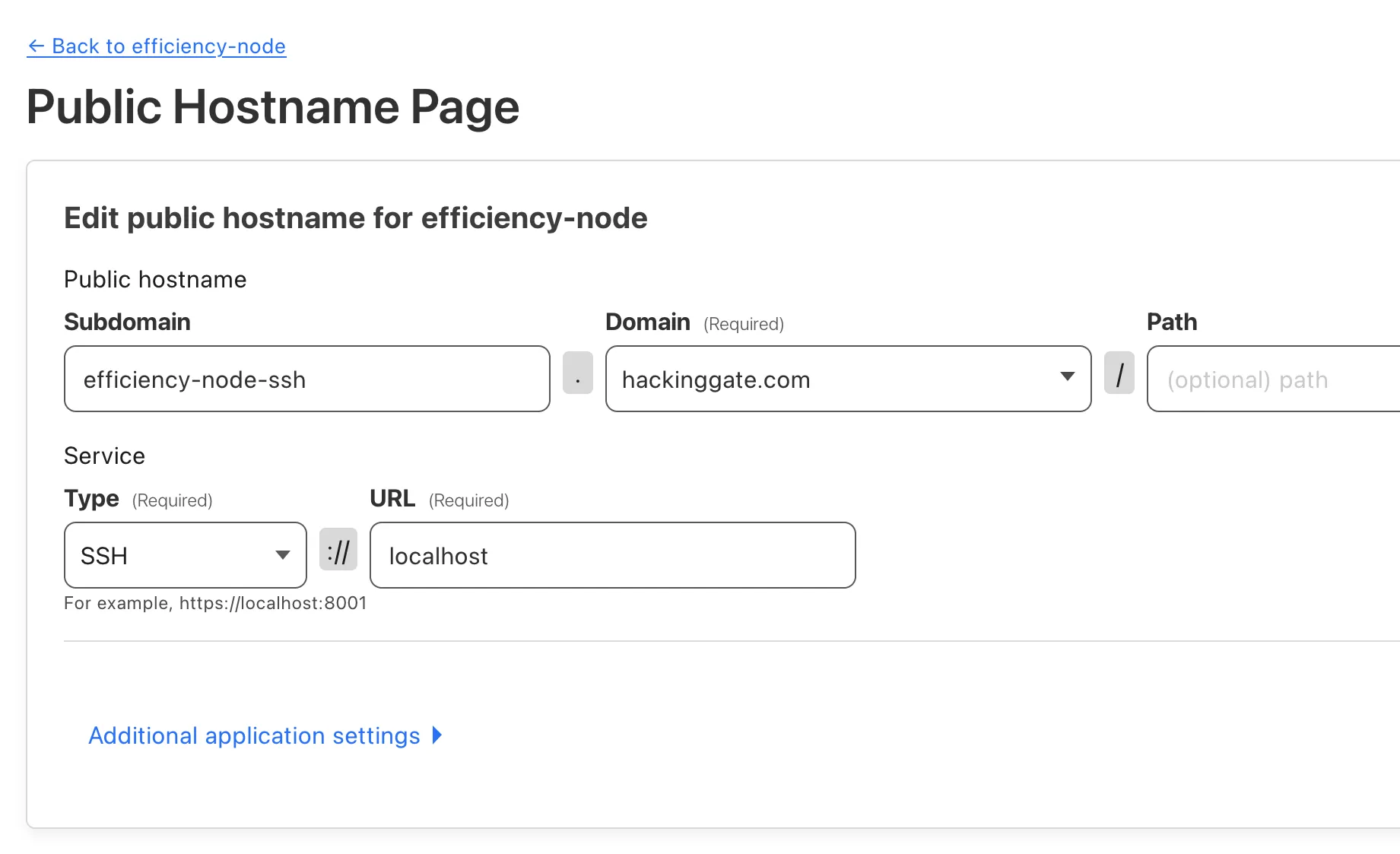Image resolution: width=1400 pixels, height=854 pixels.
Task: Click the dot separator between subdomain and domain
Action: click(x=578, y=373)
